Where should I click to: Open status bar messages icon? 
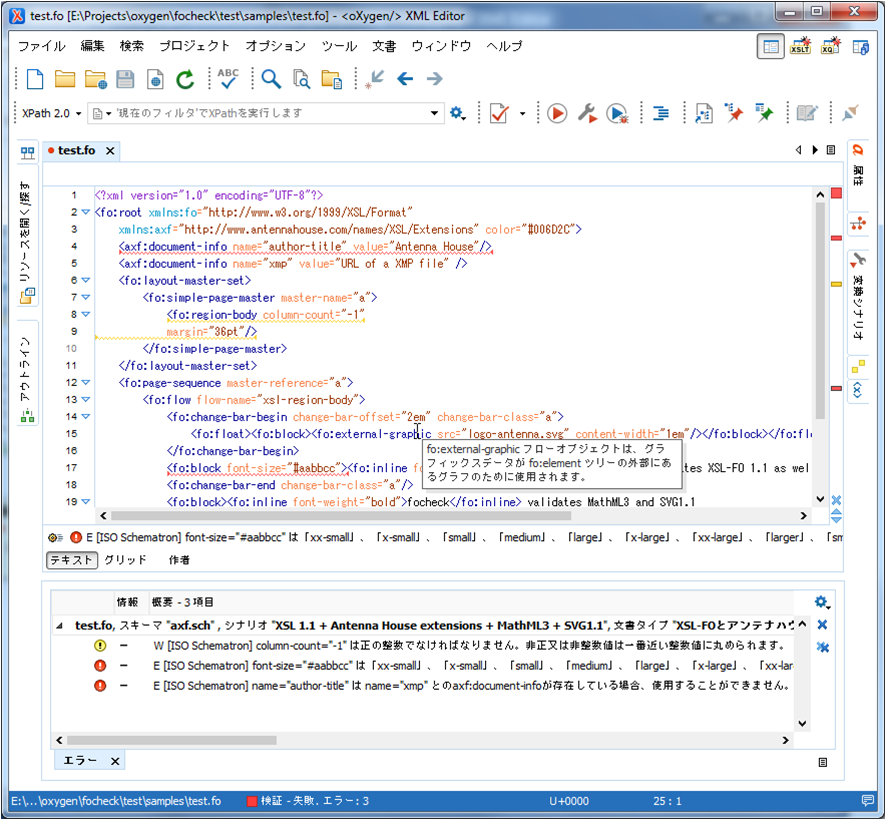point(867,801)
